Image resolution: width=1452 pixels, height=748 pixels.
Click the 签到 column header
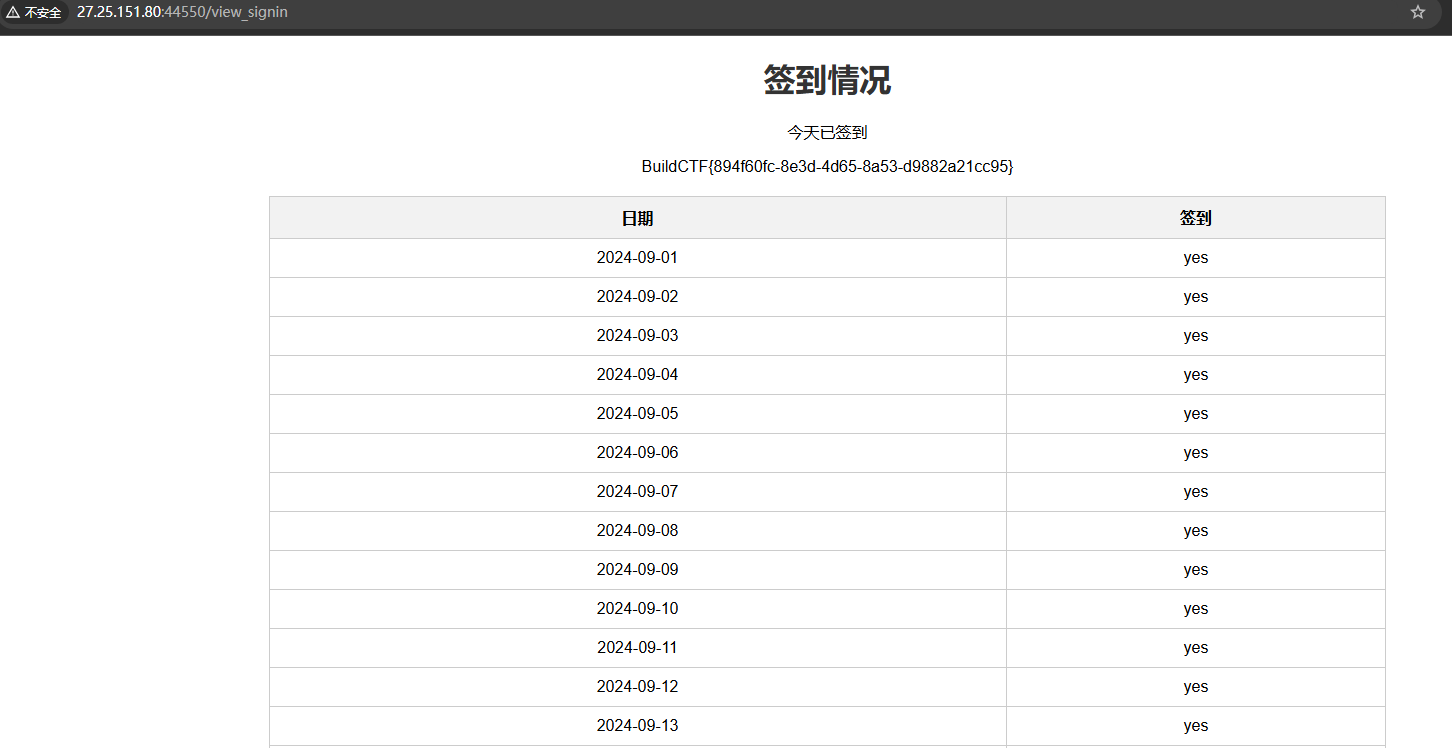(x=1195, y=218)
